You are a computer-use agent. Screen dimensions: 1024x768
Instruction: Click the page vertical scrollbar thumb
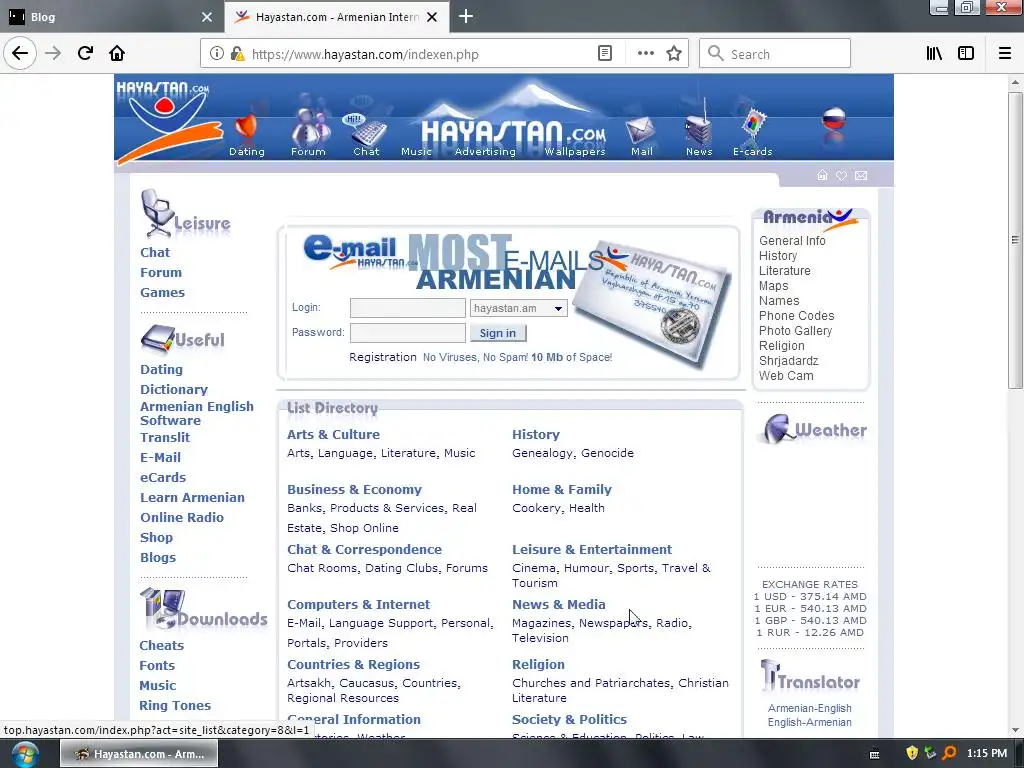pos(1015,240)
